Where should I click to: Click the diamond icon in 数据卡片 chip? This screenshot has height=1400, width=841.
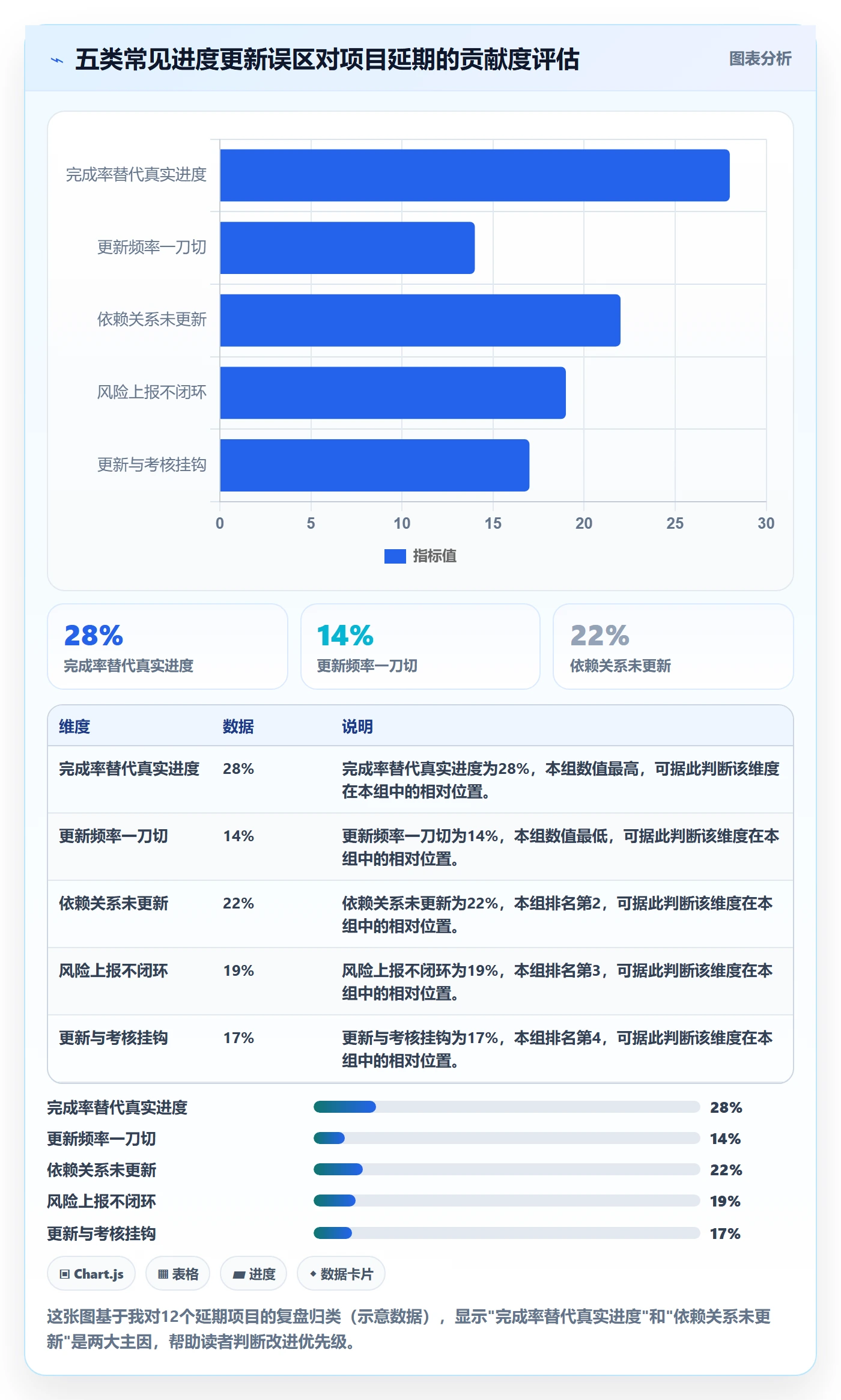click(x=313, y=1274)
